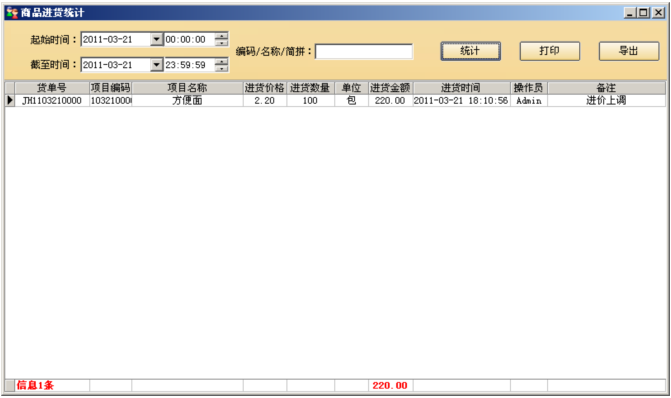Click the 进货金额 column header
This screenshot has height=398, width=671.
tap(391, 88)
